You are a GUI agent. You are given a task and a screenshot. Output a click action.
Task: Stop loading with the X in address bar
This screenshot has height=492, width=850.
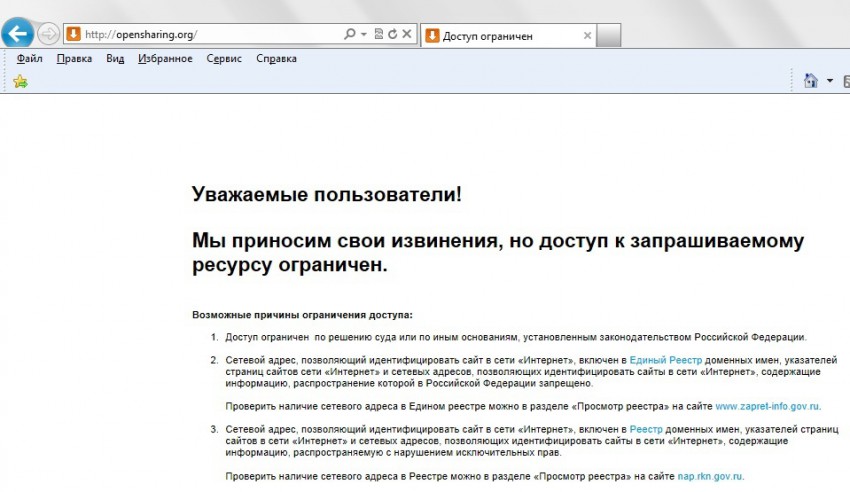407,35
